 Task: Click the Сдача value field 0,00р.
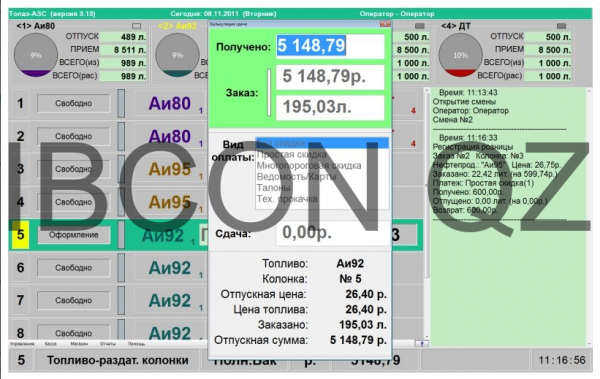pos(332,233)
